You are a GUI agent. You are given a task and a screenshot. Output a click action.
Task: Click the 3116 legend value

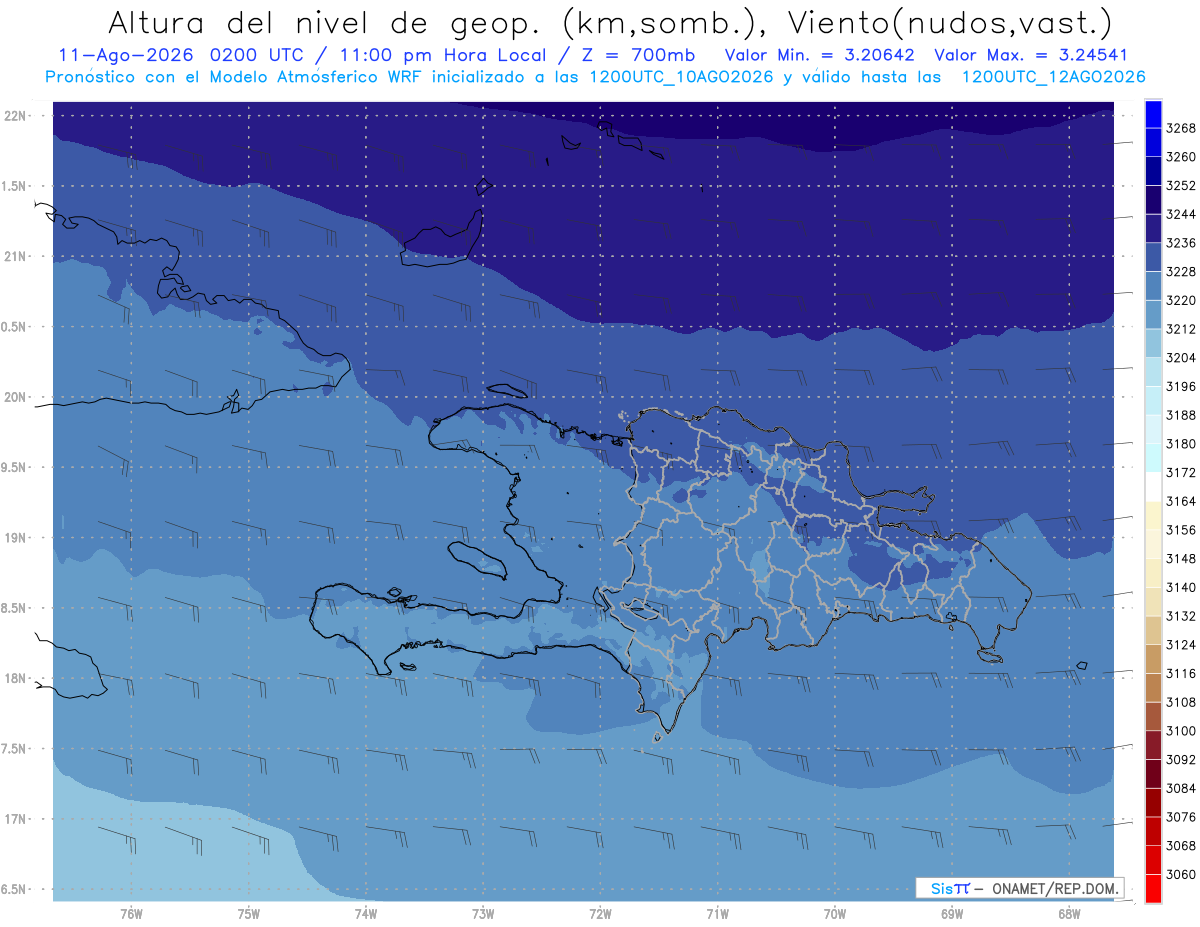coord(1181,673)
